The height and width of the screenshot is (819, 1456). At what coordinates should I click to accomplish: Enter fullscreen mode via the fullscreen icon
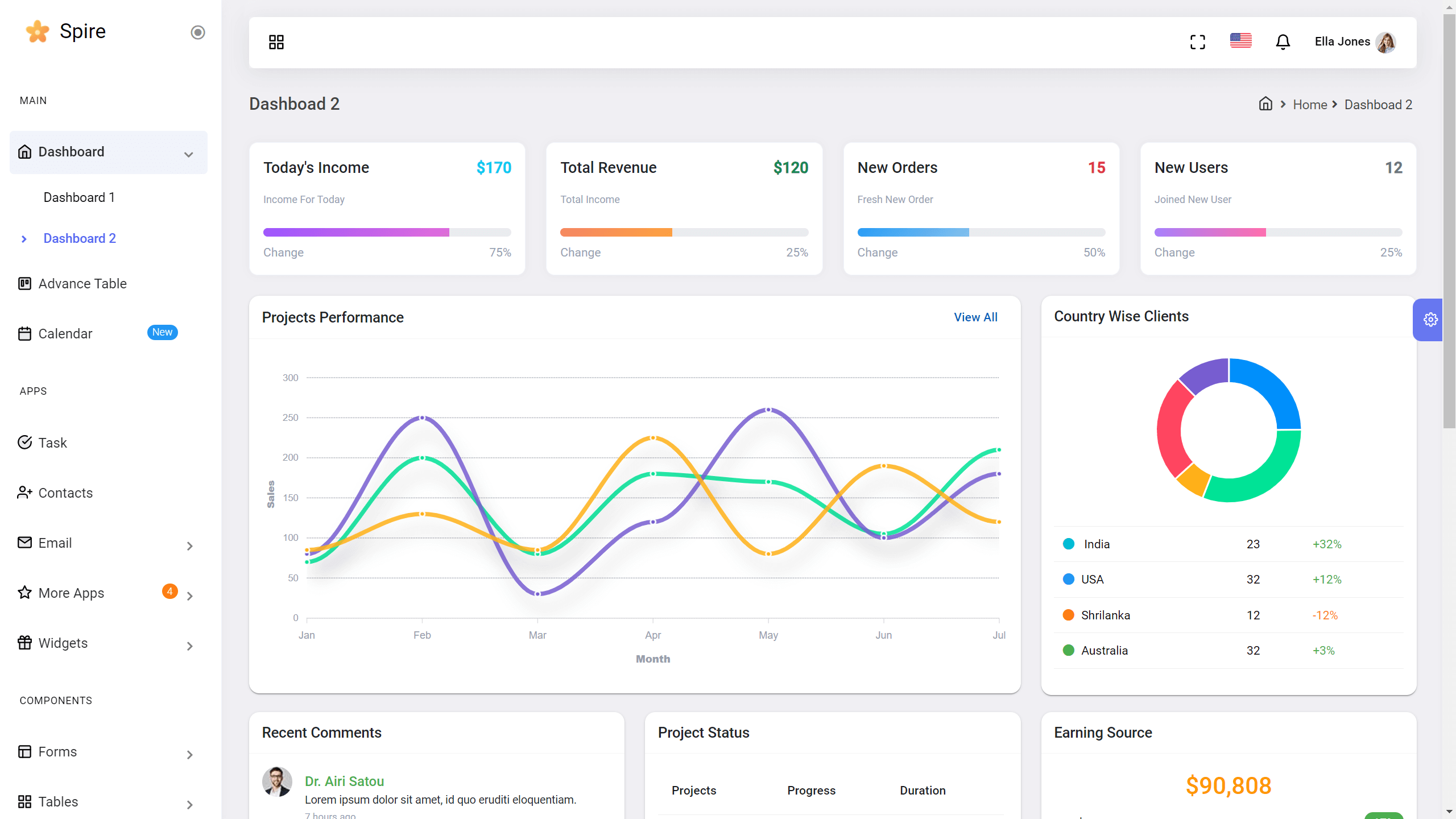[x=1198, y=42]
